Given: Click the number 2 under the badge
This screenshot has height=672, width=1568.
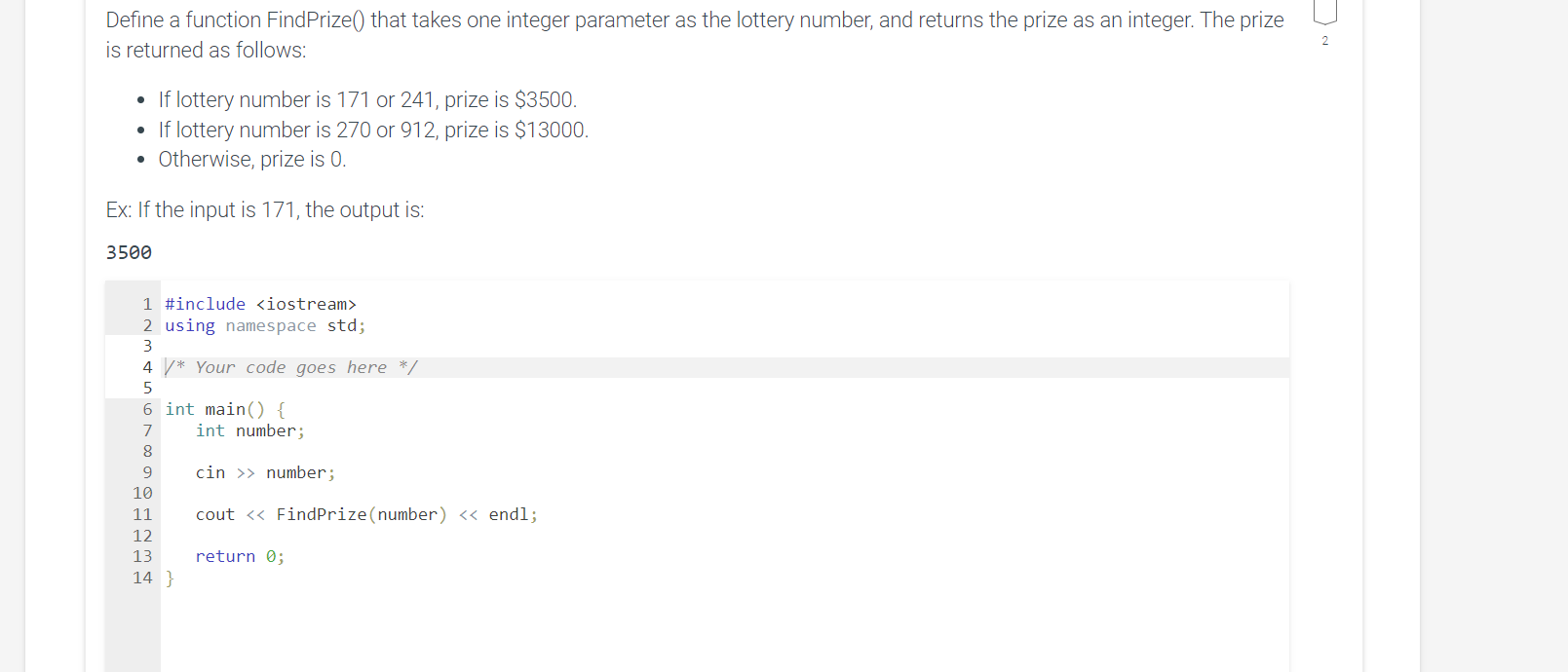Looking at the screenshot, I should [x=1324, y=41].
